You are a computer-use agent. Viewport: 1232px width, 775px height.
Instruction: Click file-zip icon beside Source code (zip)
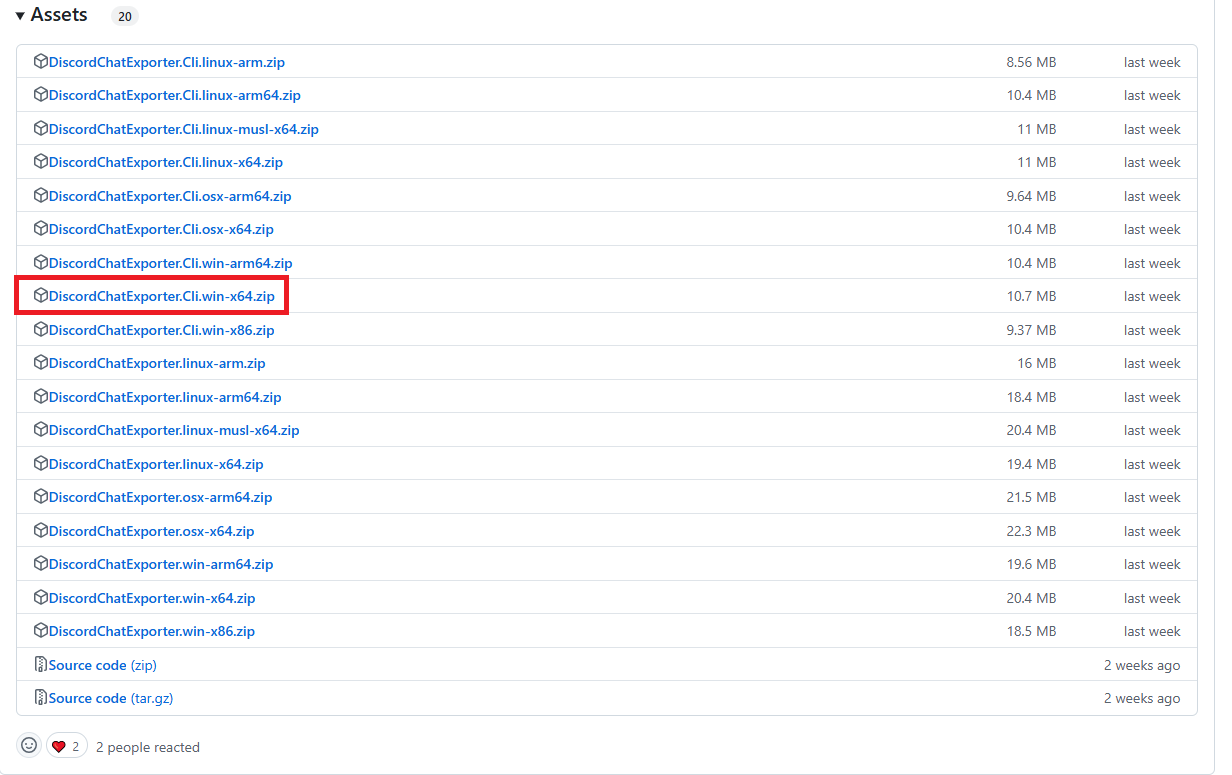(x=41, y=664)
